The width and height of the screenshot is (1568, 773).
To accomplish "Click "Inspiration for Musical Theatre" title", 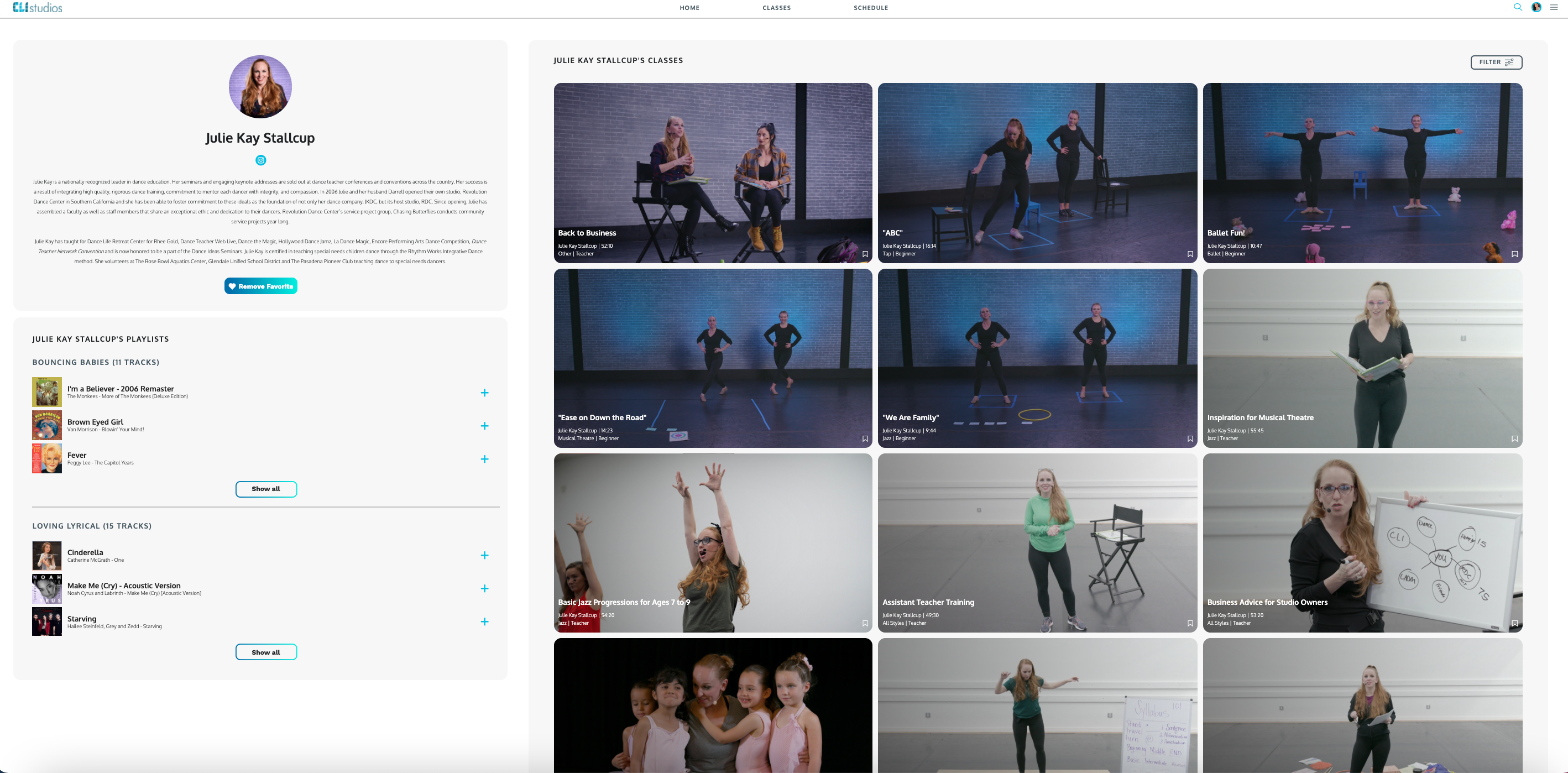I will coord(1260,417).
